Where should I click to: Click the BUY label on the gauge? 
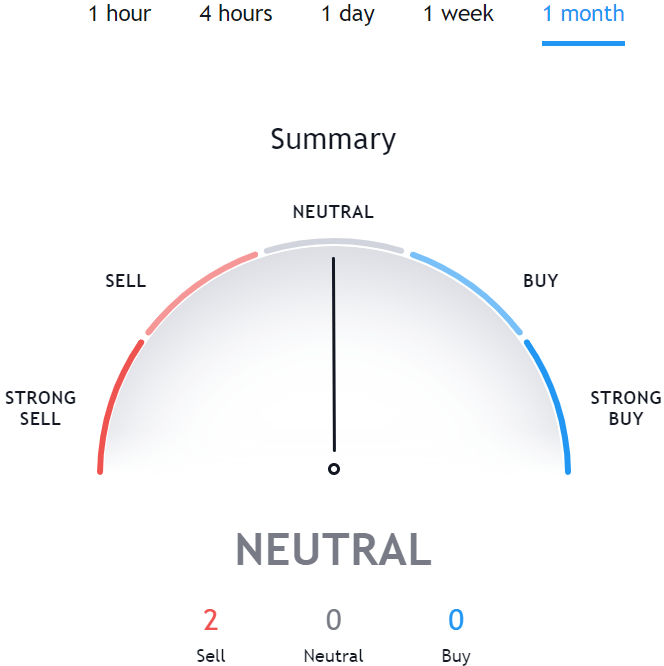(x=540, y=281)
